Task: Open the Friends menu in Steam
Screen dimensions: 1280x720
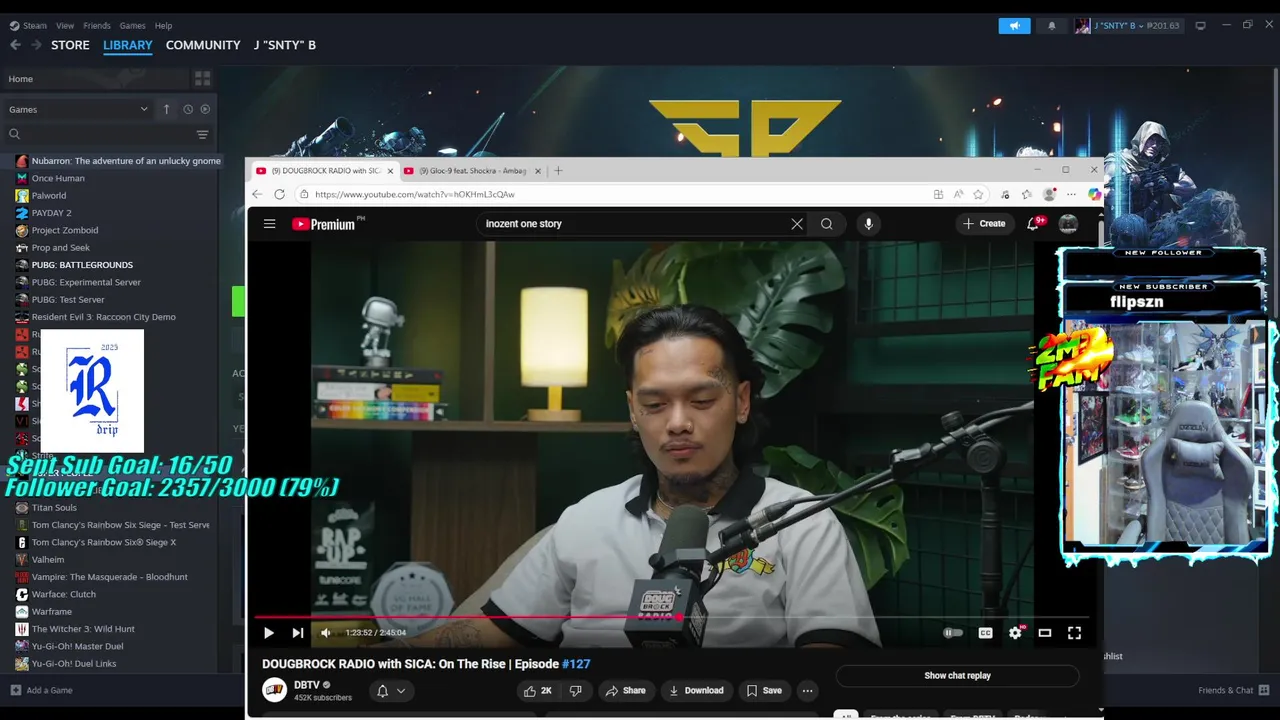Action: [x=97, y=25]
